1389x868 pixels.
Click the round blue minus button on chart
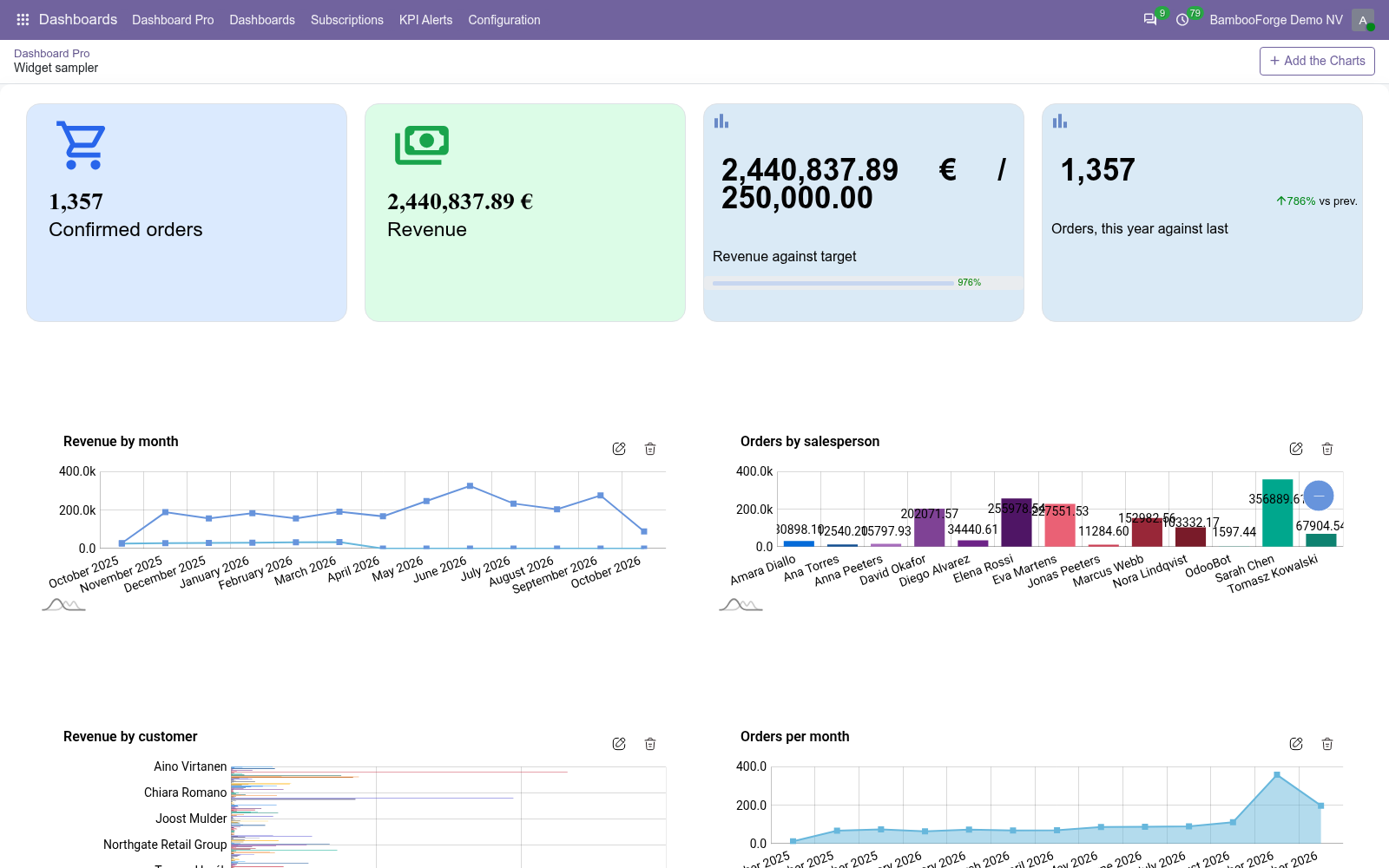1319,496
